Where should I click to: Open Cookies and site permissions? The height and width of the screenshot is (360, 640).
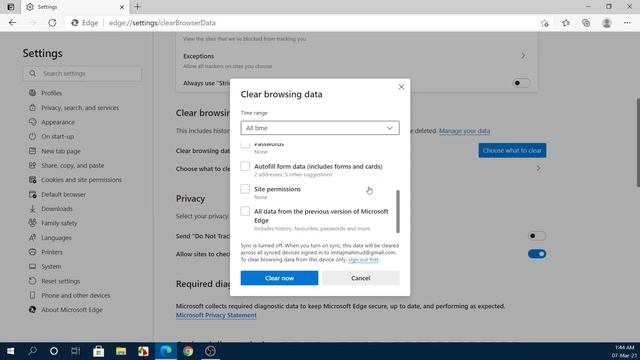(x=81, y=180)
